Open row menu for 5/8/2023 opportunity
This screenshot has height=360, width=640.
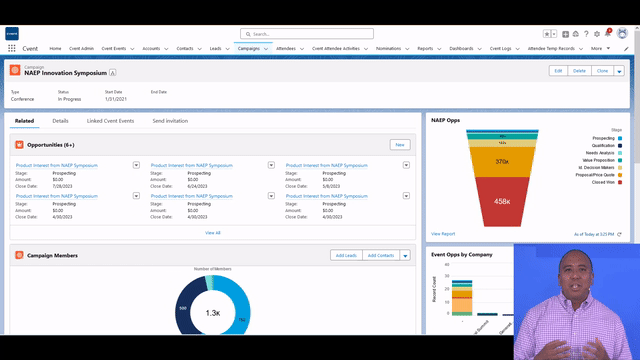coord(406,165)
